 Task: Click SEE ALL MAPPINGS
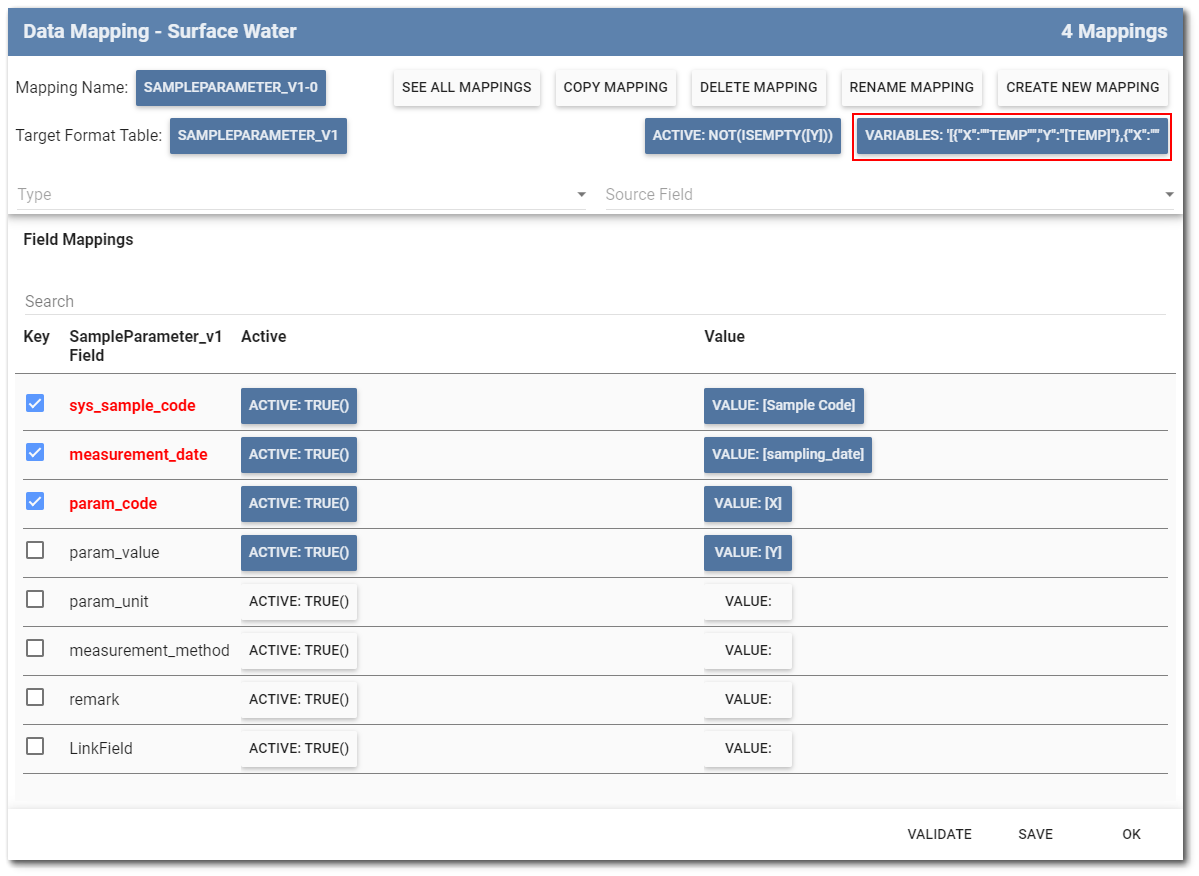tap(466, 88)
